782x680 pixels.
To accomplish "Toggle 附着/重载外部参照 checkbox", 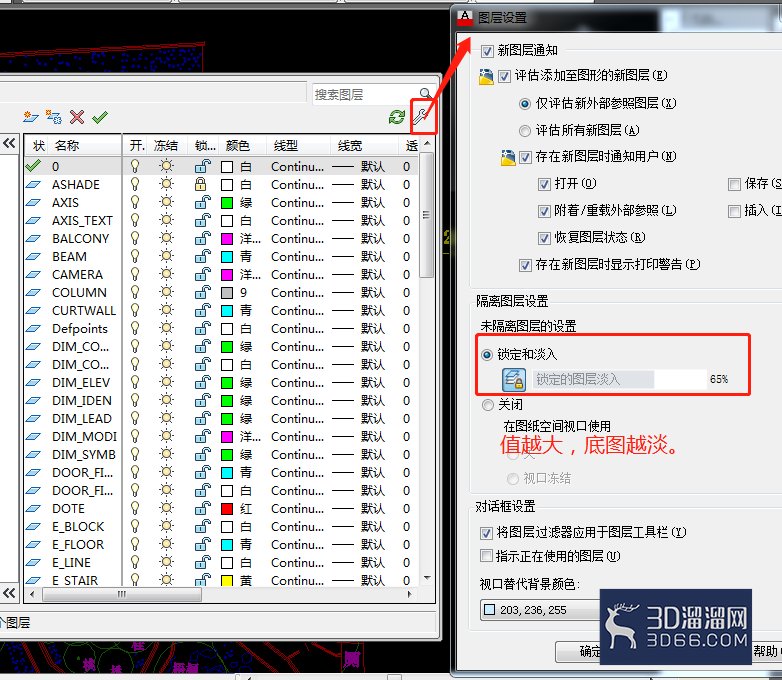I will tap(544, 211).
